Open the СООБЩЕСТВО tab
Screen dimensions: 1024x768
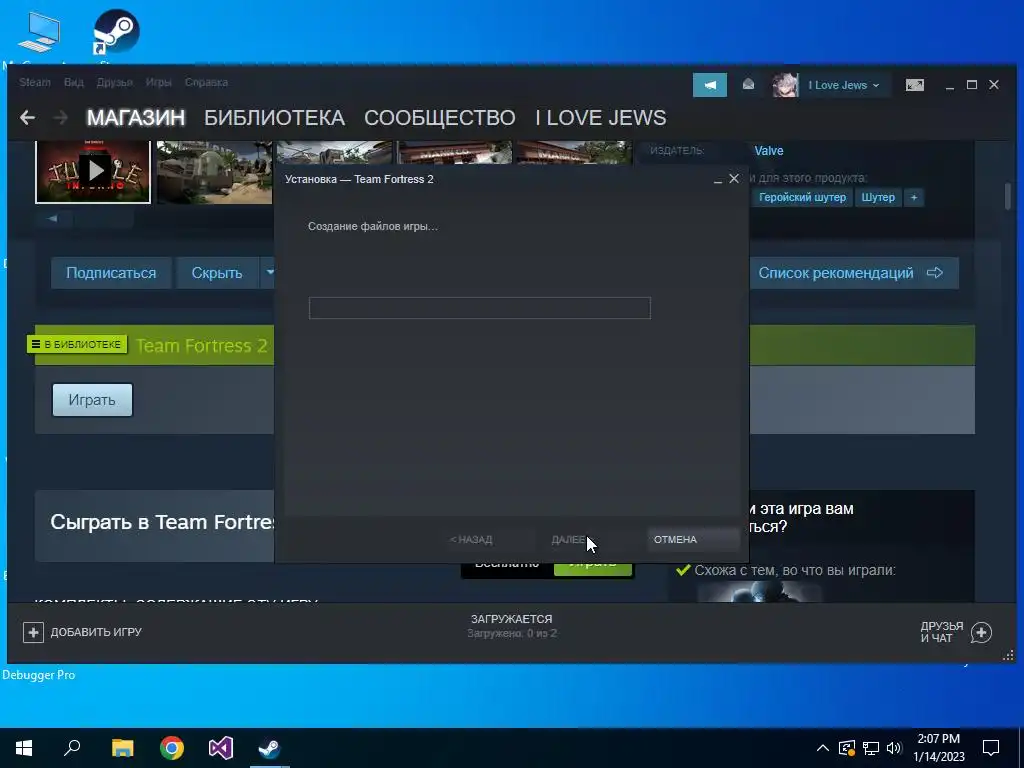click(440, 118)
